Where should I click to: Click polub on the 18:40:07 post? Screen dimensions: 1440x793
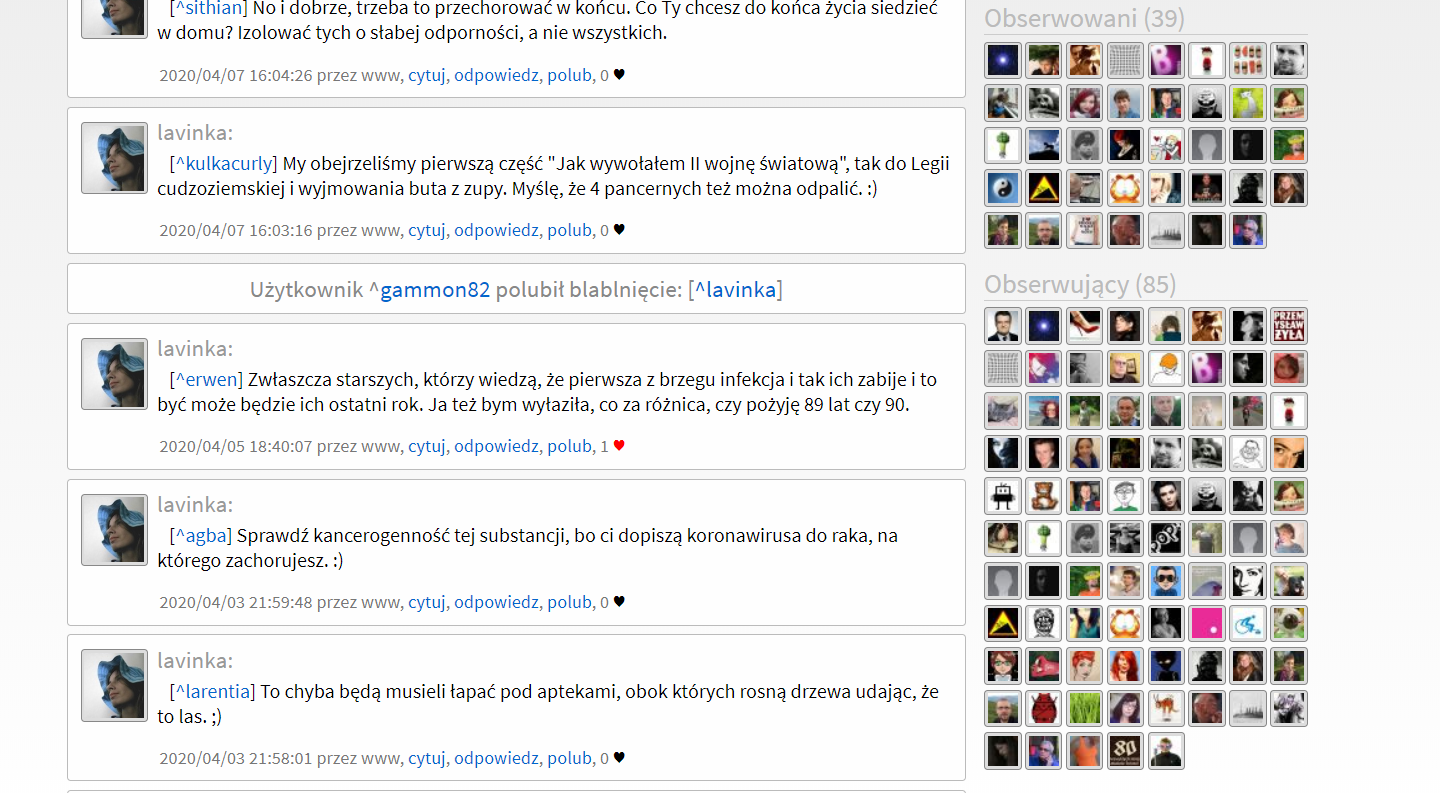[x=569, y=447]
